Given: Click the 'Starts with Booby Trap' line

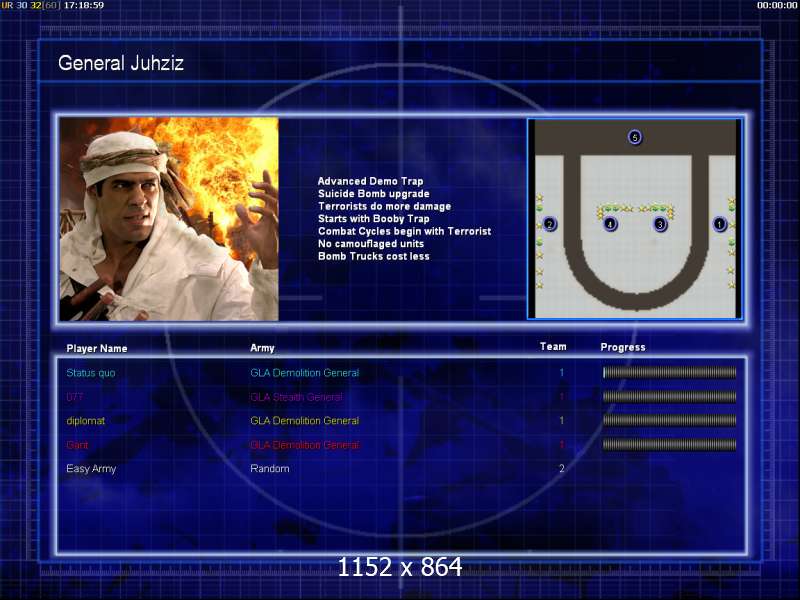Looking at the screenshot, I should [373, 219].
